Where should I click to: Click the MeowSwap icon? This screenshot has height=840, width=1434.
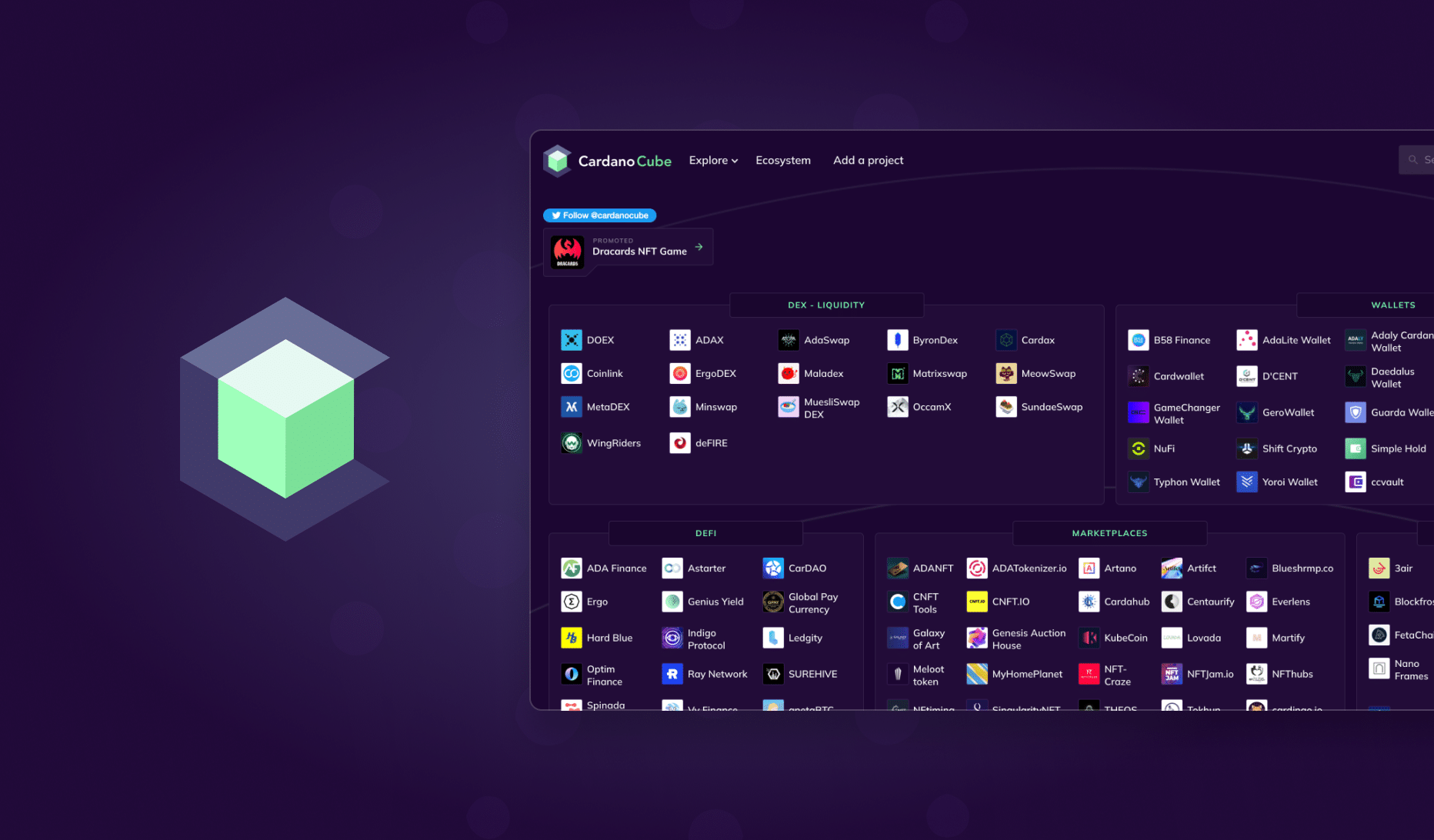coord(1006,374)
